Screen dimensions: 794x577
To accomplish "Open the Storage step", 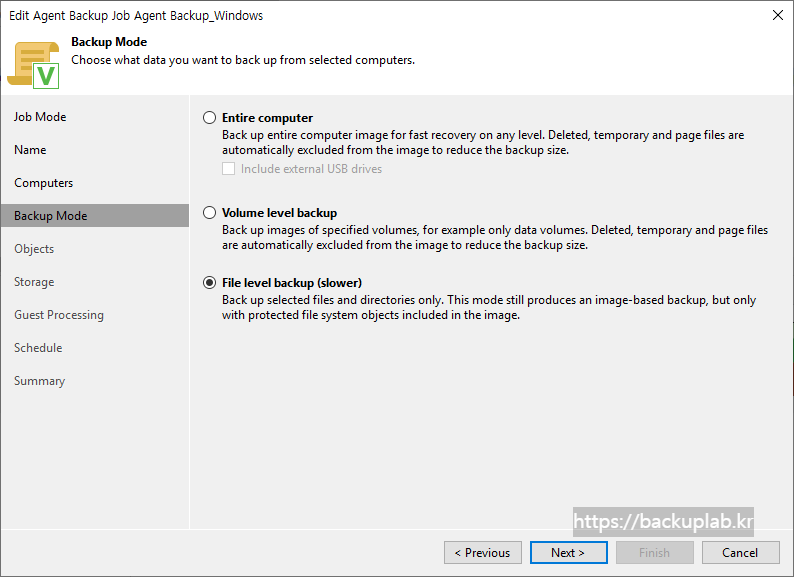I will click(x=34, y=282).
